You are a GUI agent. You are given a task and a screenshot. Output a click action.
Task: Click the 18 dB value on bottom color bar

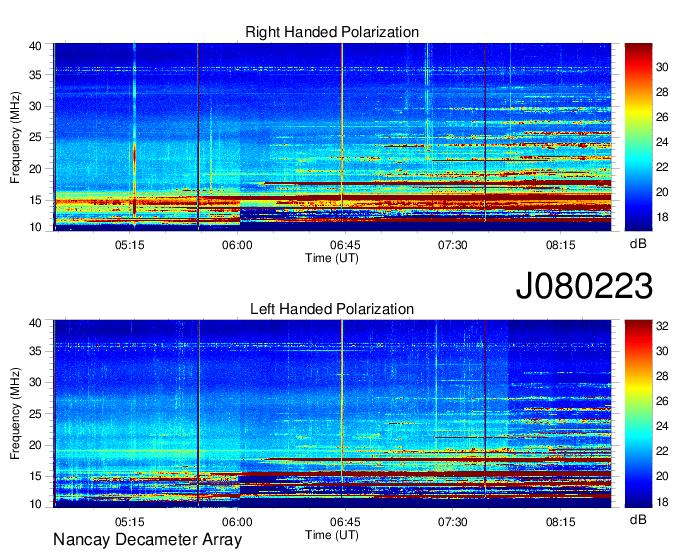tap(662, 502)
